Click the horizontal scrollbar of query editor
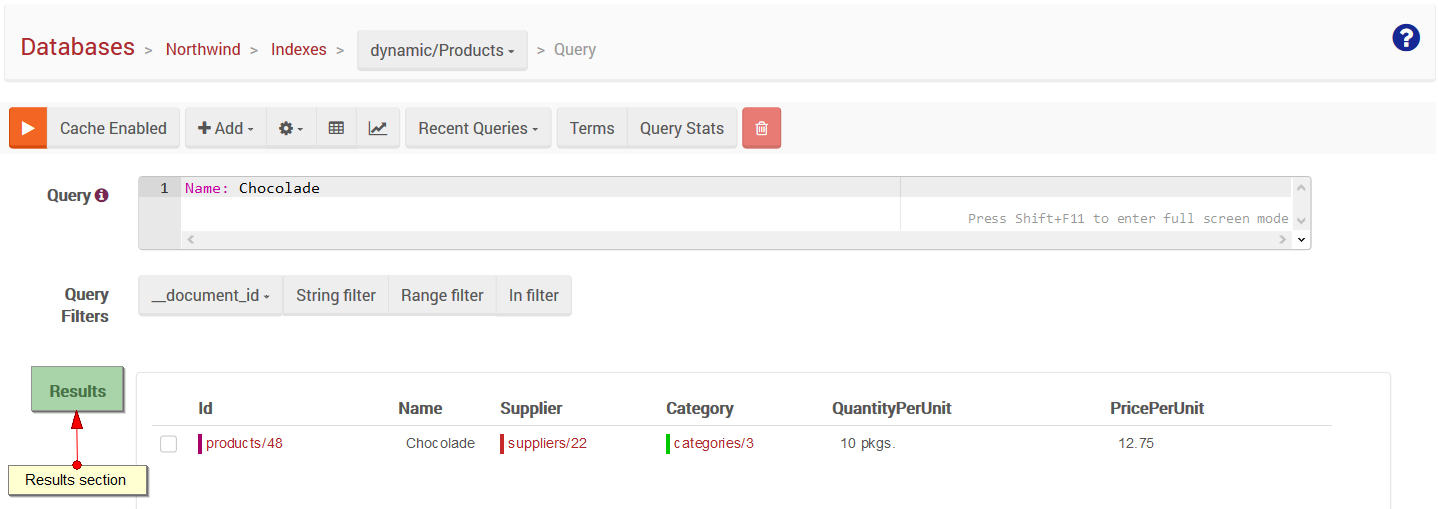 pyautogui.click(x=735, y=240)
